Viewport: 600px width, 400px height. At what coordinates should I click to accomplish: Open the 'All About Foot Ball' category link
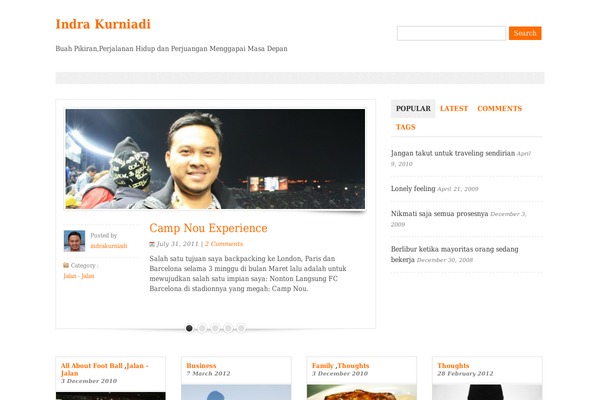pos(91,366)
